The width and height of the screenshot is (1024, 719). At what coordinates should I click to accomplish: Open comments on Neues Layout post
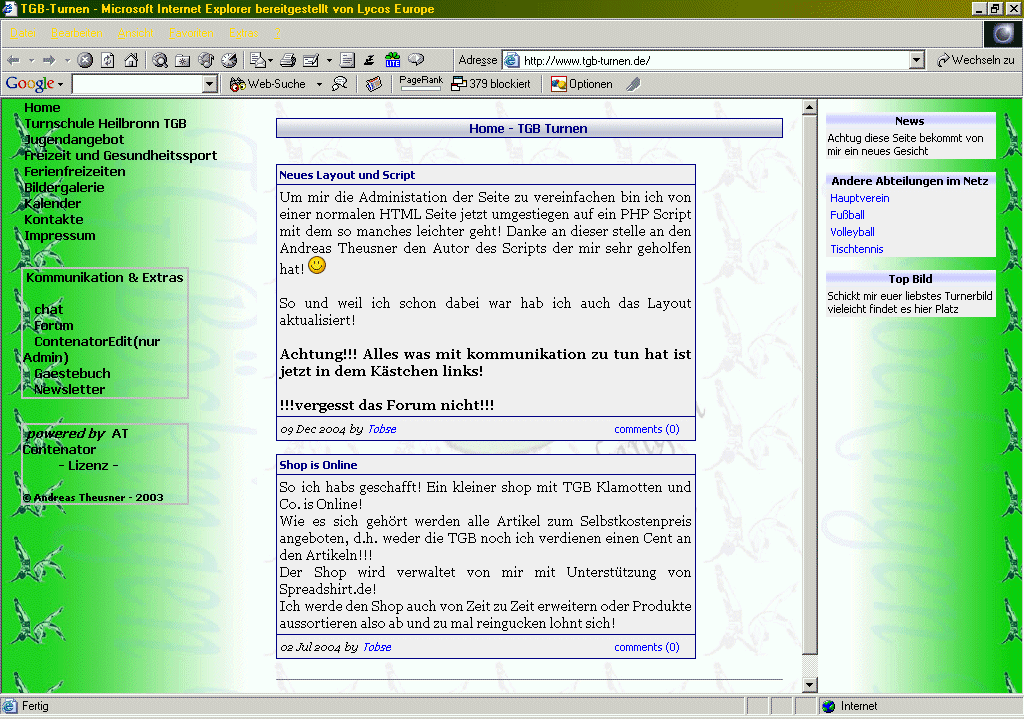tap(647, 429)
